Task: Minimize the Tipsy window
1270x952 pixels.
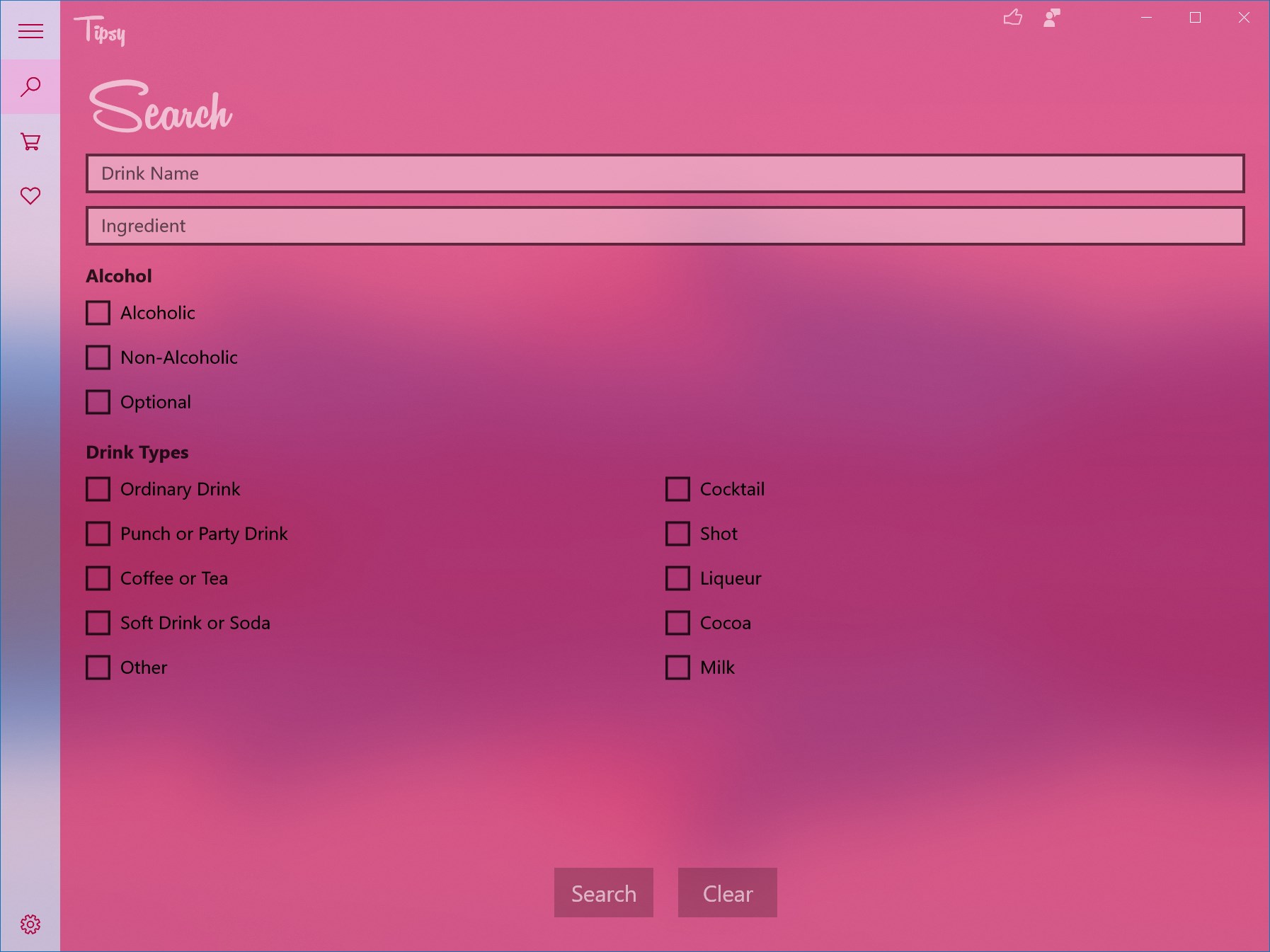Action: pos(1147,18)
